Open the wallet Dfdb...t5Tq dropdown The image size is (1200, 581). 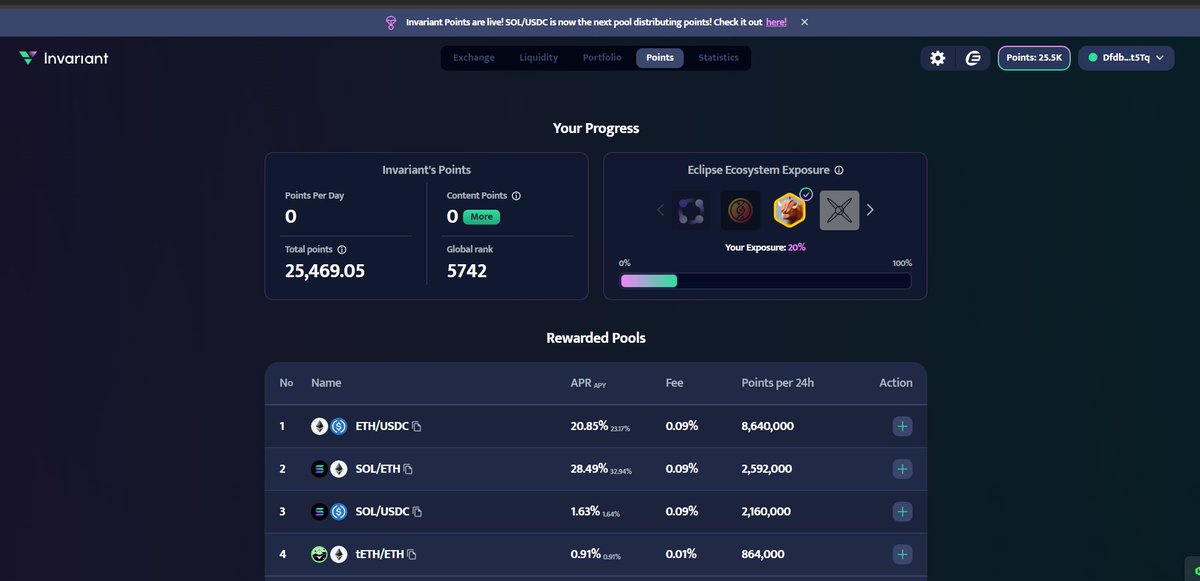point(1126,58)
